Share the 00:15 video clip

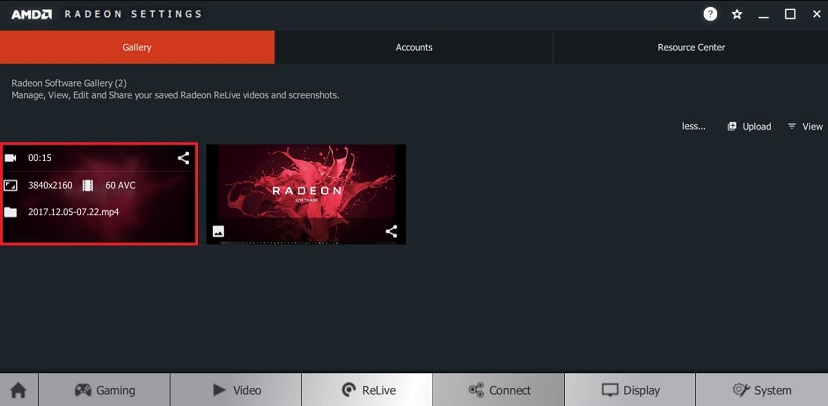coord(183,158)
